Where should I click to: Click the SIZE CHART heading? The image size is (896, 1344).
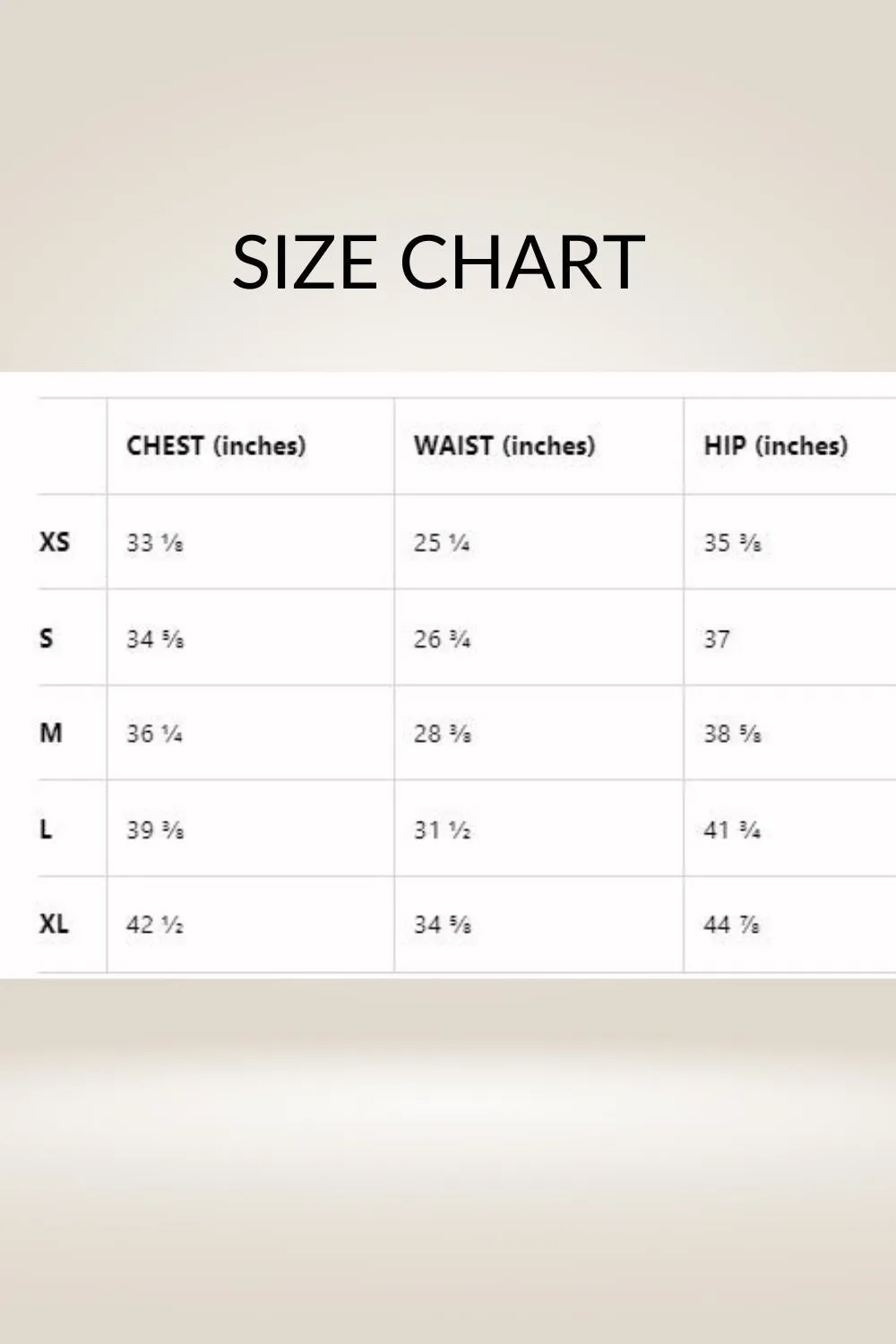[x=438, y=261]
